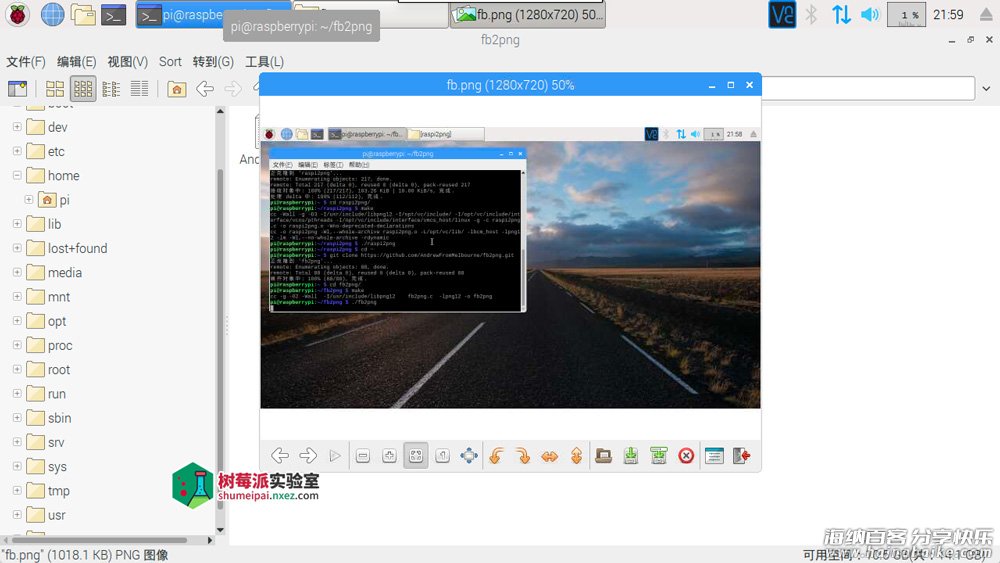Delete the current image file
The width and height of the screenshot is (1000, 563).
coord(686,455)
